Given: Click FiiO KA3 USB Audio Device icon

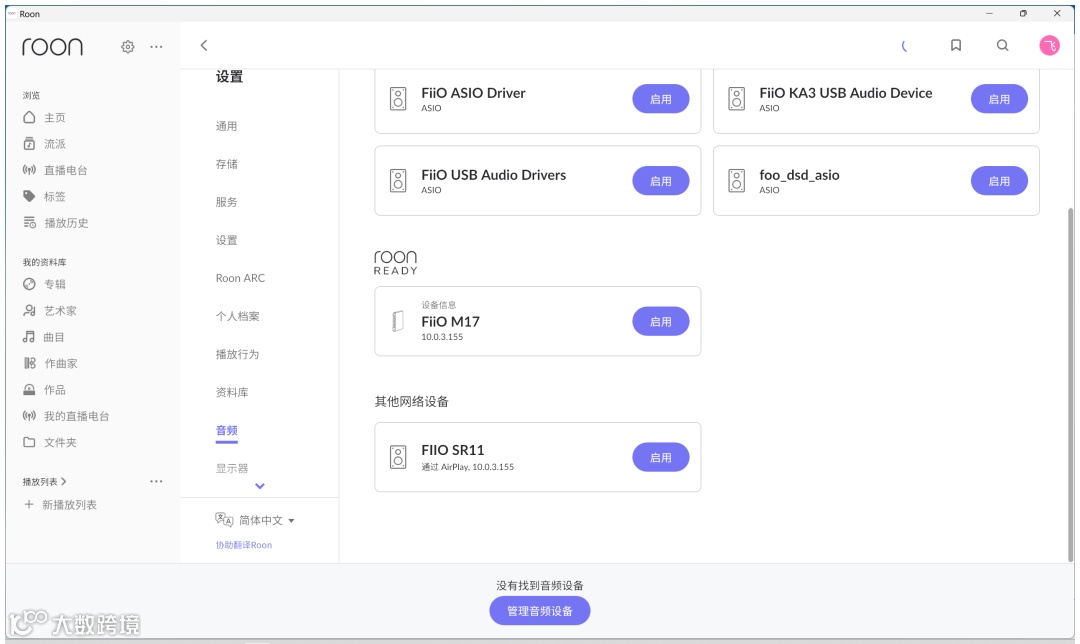Looking at the screenshot, I should coord(736,98).
